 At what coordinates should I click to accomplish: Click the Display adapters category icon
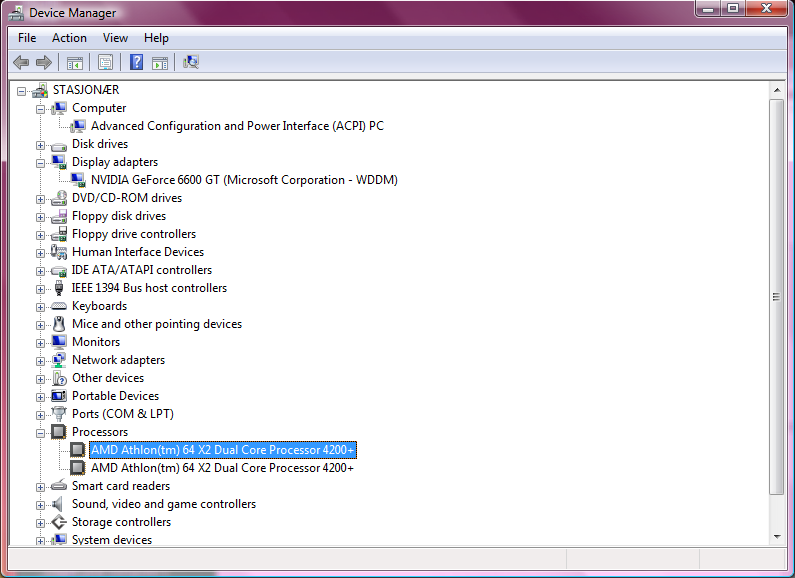pos(59,162)
